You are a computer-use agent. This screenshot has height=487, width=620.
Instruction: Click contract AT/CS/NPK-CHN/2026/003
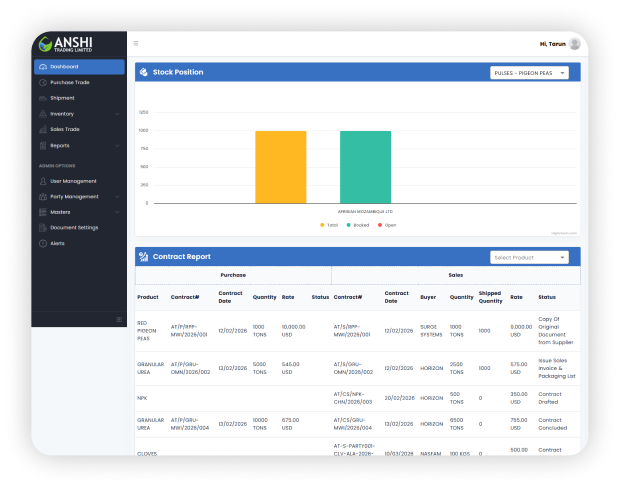pyautogui.click(x=353, y=398)
